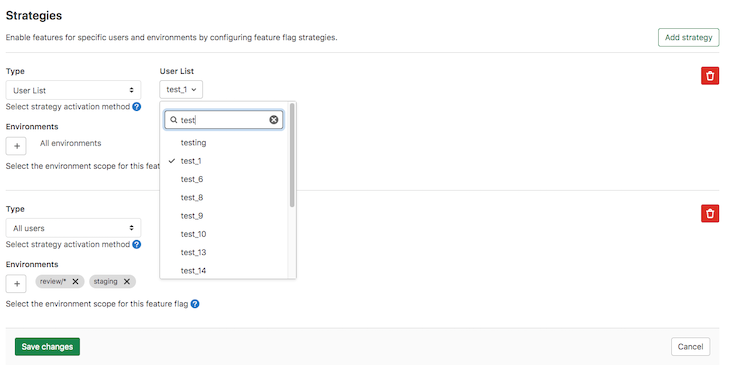The width and height of the screenshot is (733, 370).
Task: Add environment to All users strategy
Action: pos(16,283)
